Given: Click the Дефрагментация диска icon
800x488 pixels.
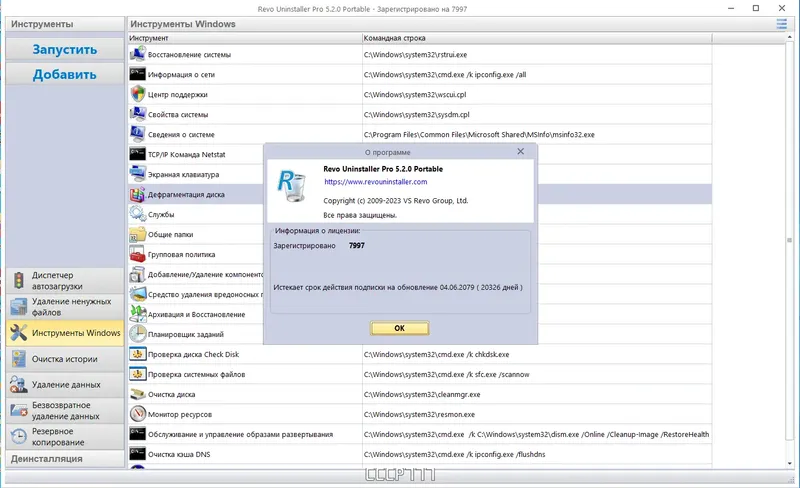Looking at the screenshot, I should 137,194.
